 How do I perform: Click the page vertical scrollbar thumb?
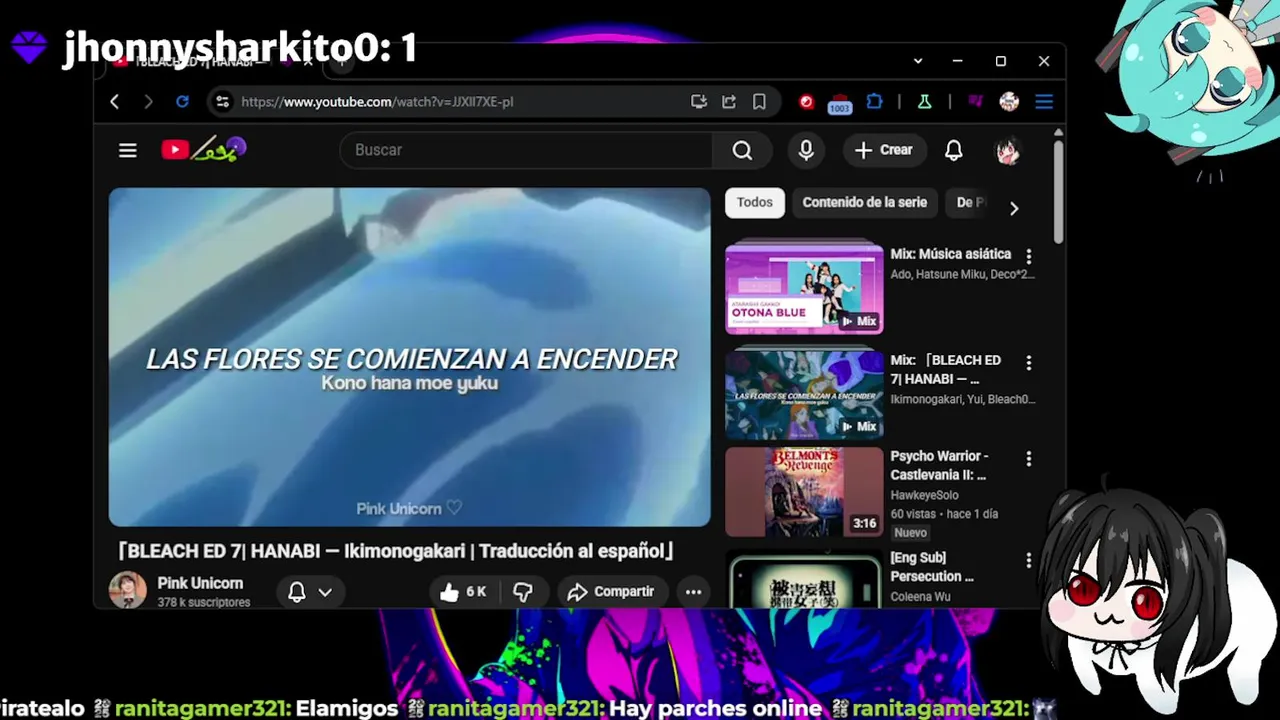coord(1058,190)
